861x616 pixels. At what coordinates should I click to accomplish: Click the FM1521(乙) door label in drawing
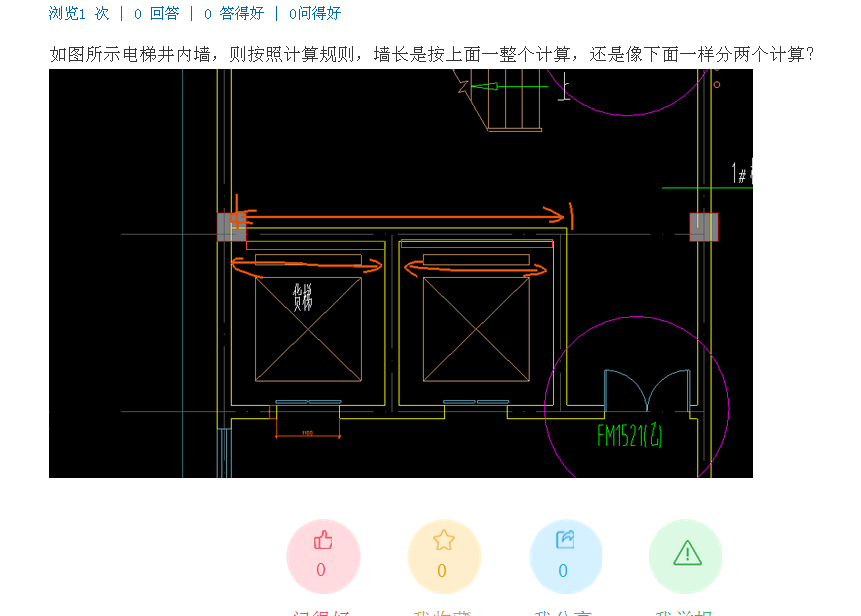629,436
